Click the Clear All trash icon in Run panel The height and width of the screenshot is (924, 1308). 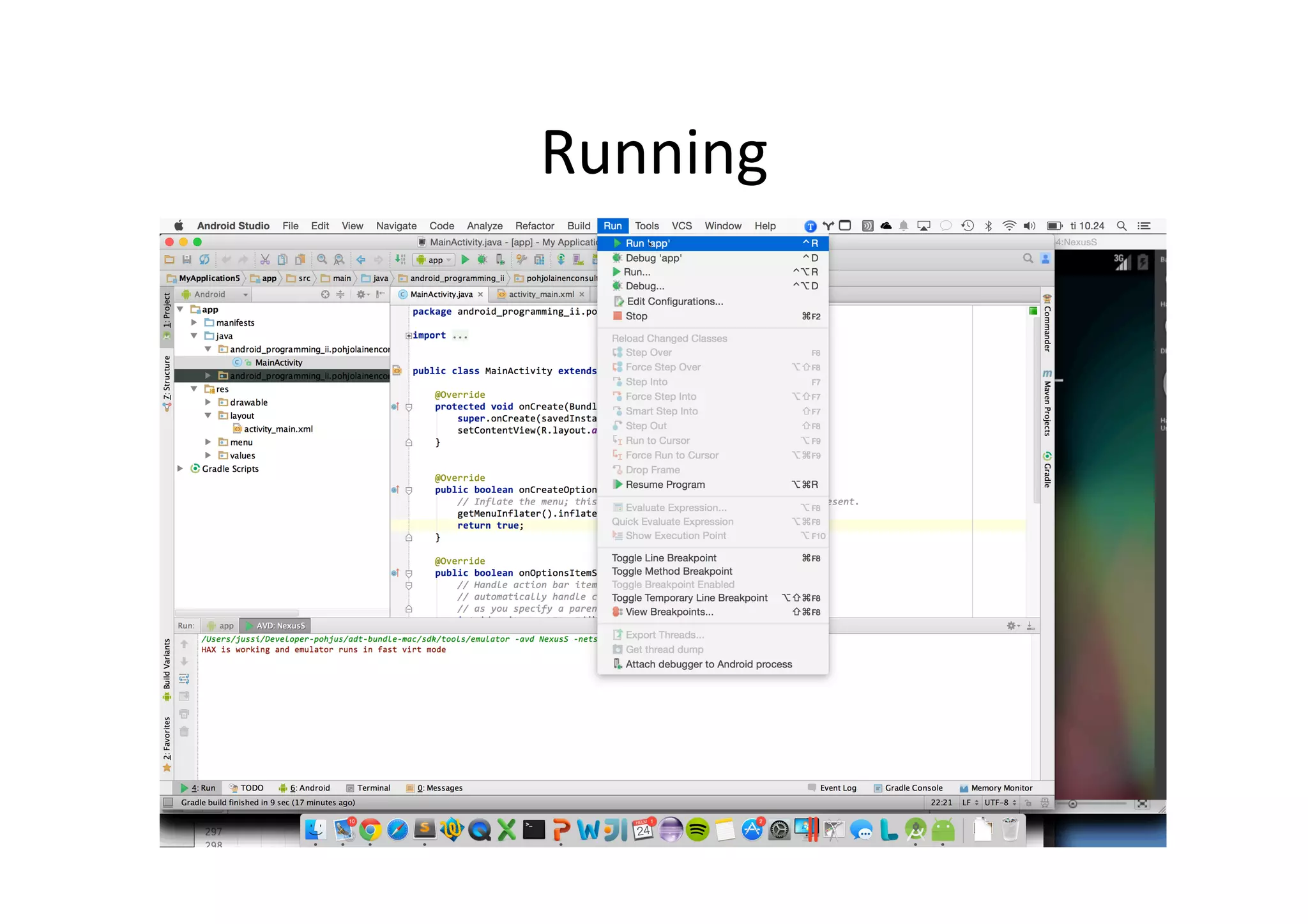184,732
